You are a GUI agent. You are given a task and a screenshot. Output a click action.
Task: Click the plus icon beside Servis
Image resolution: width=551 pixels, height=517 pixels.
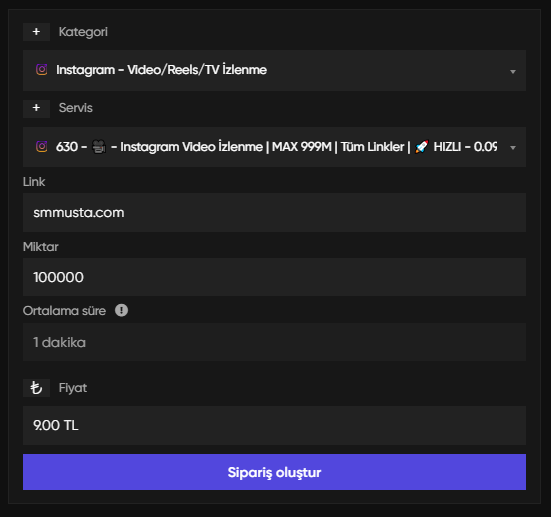click(x=36, y=108)
